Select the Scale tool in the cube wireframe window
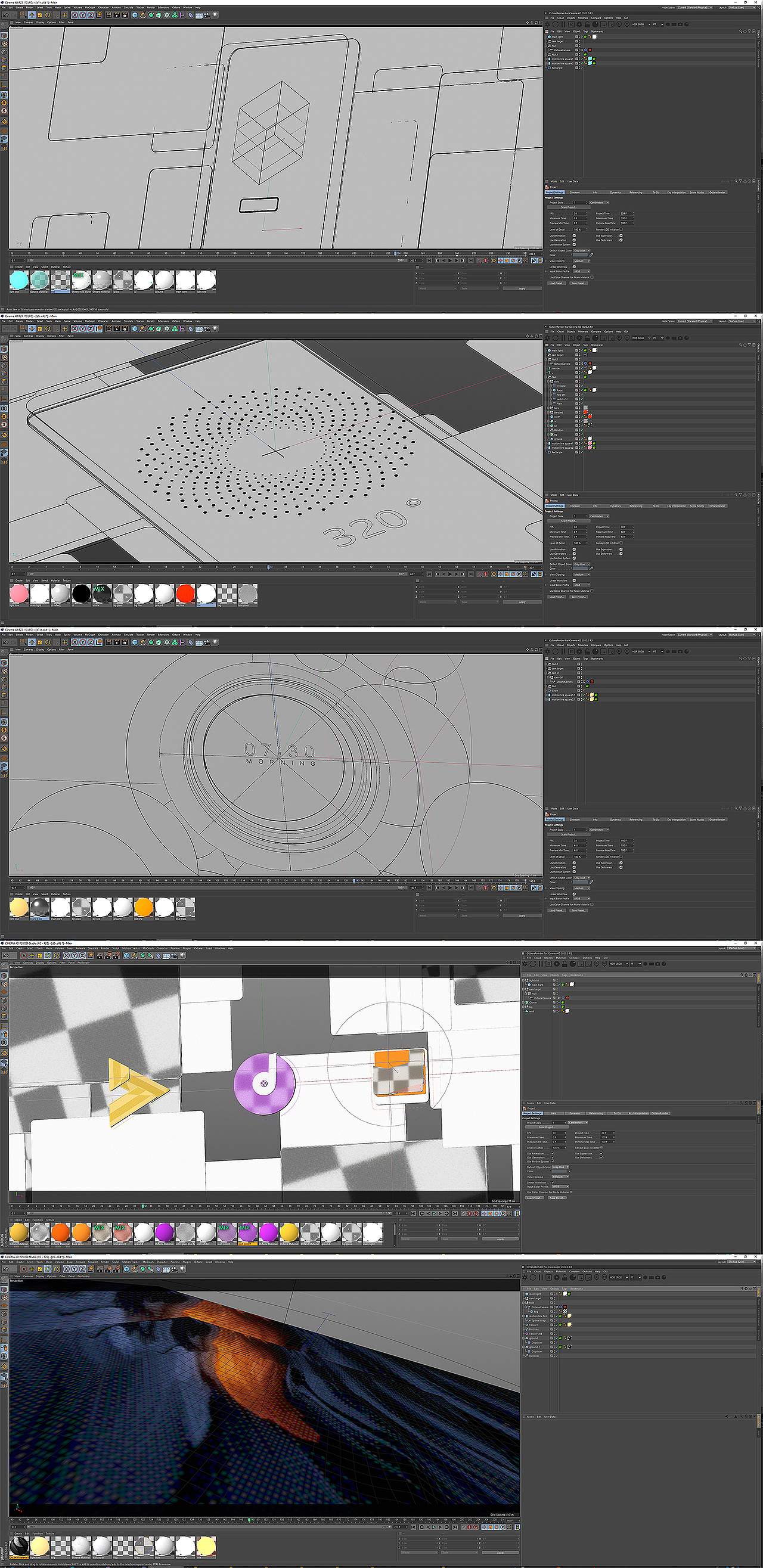The width and height of the screenshot is (763, 1568). 39,15
